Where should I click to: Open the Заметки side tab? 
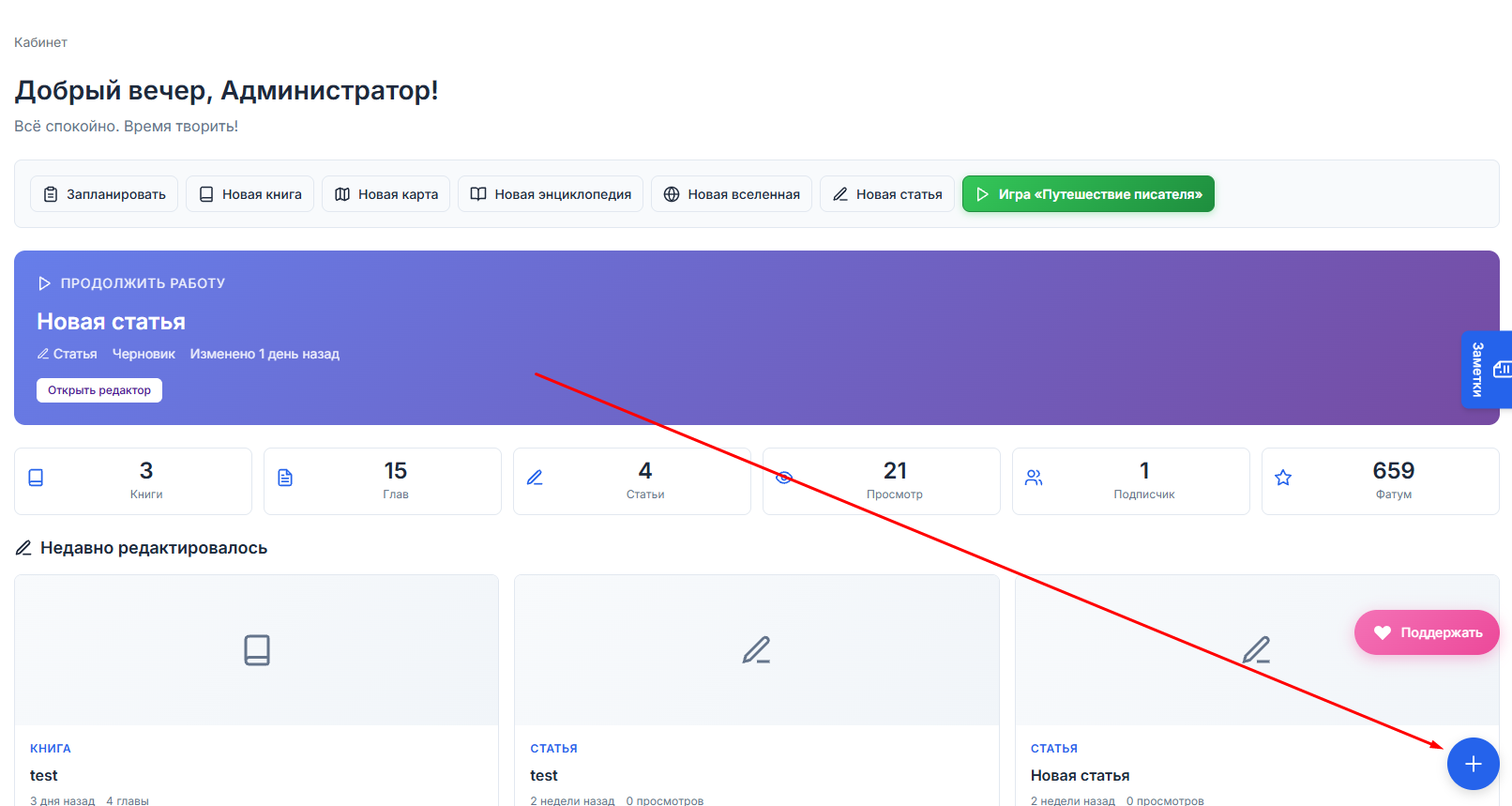pyautogui.click(x=1486, y=370)
